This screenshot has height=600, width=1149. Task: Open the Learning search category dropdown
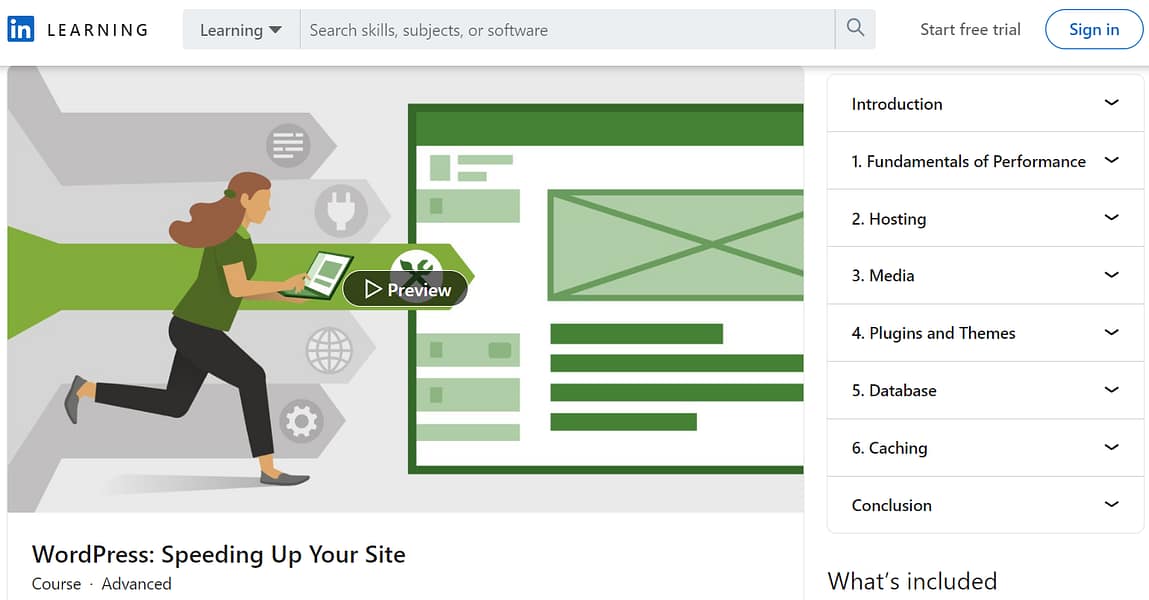(x=239, y=29)
